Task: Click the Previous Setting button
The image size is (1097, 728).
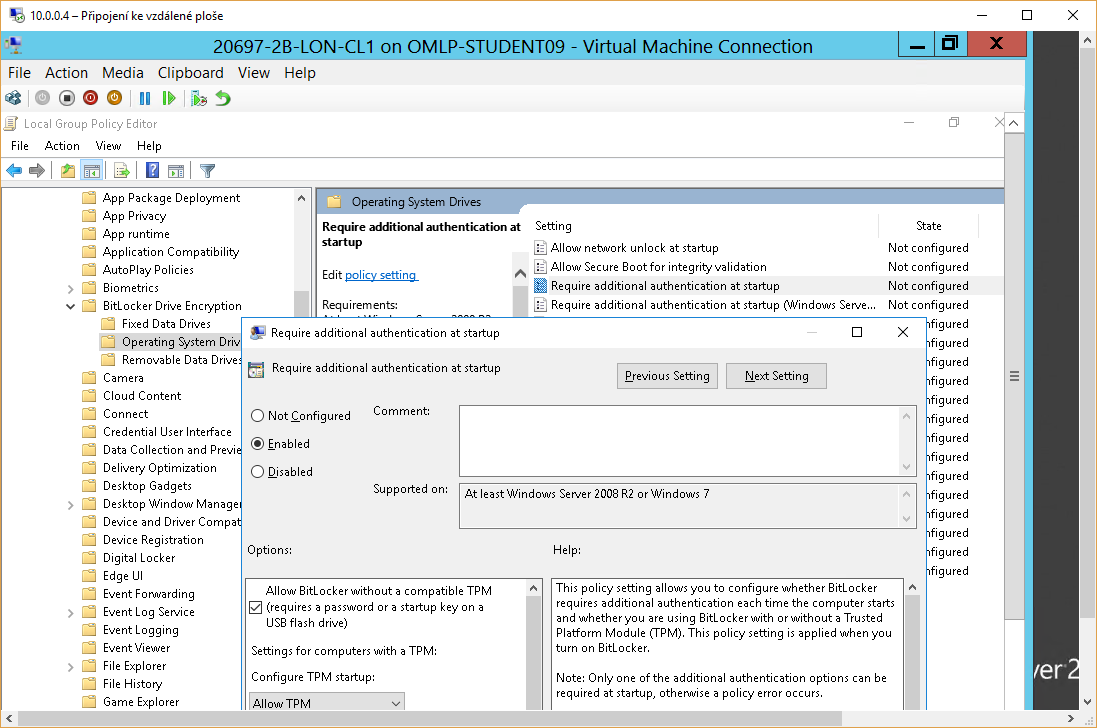Action: point(667,376)
